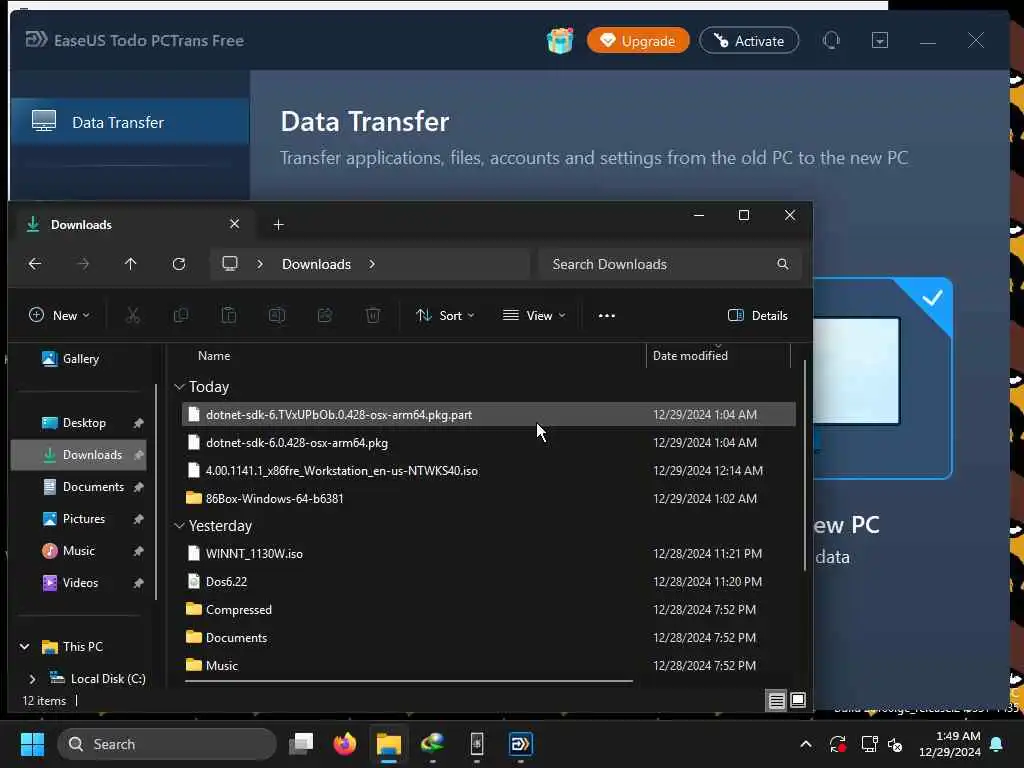This screenshot has height=768, width=1024.
Task: Close the Downloads tab in Explorer
Action: pos(234,224)
